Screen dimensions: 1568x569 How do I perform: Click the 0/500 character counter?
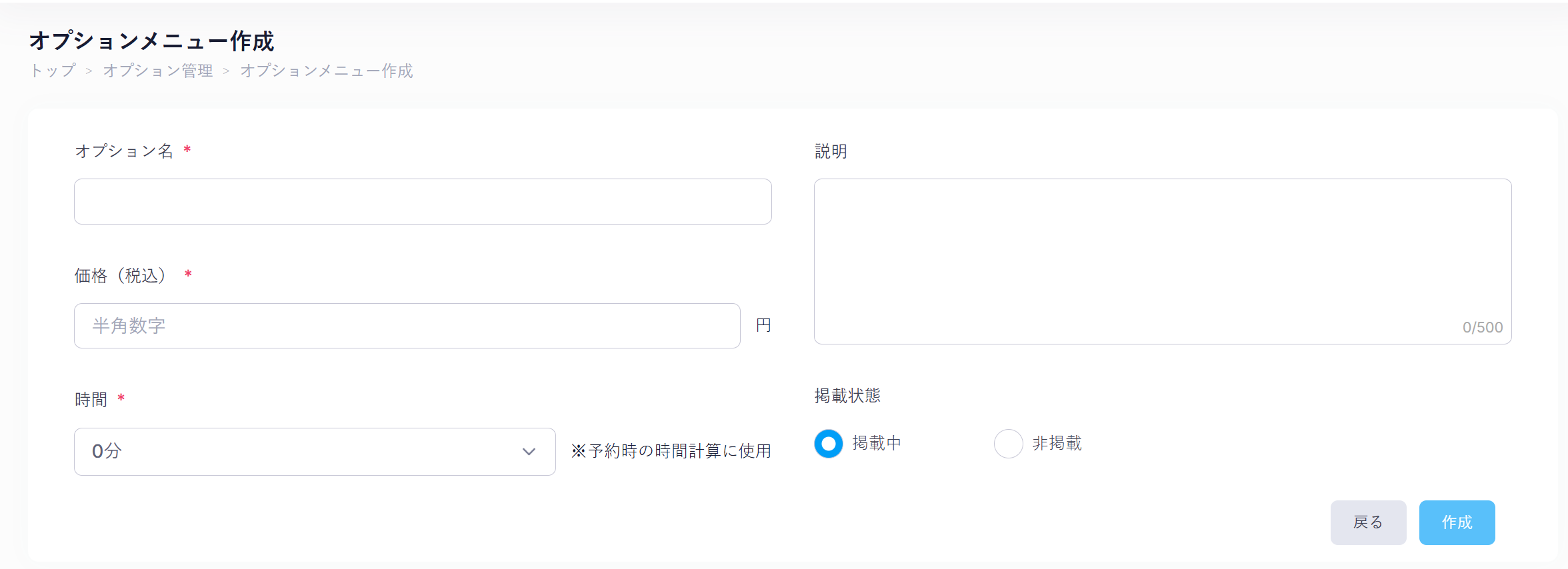(x=1482, y=327)
